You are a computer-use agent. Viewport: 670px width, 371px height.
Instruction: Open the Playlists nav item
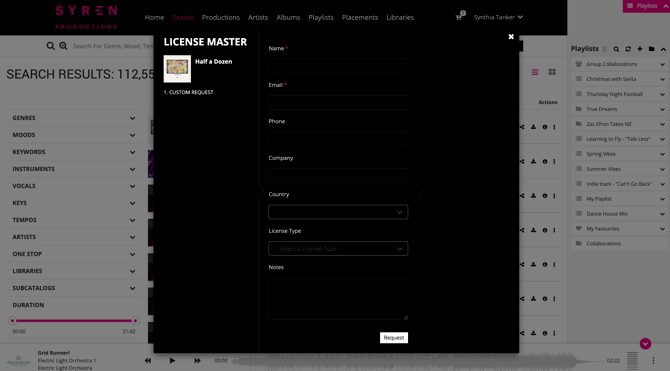[321, 18]
